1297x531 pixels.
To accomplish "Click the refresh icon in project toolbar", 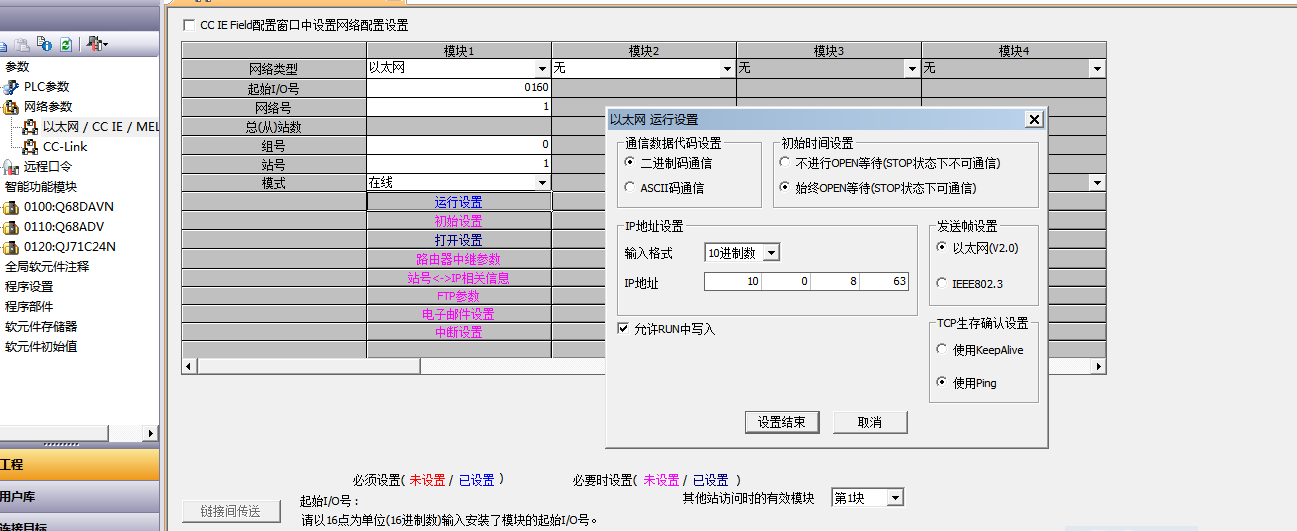I will (x=66, y=44).
